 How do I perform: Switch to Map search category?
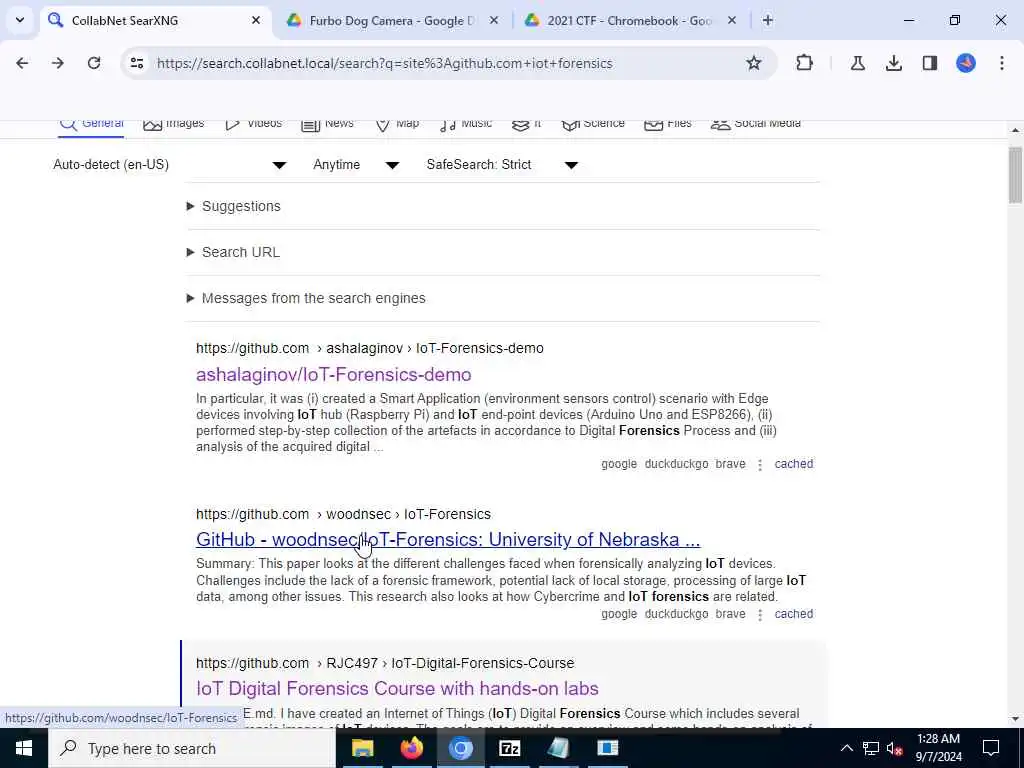click(397, 123)
